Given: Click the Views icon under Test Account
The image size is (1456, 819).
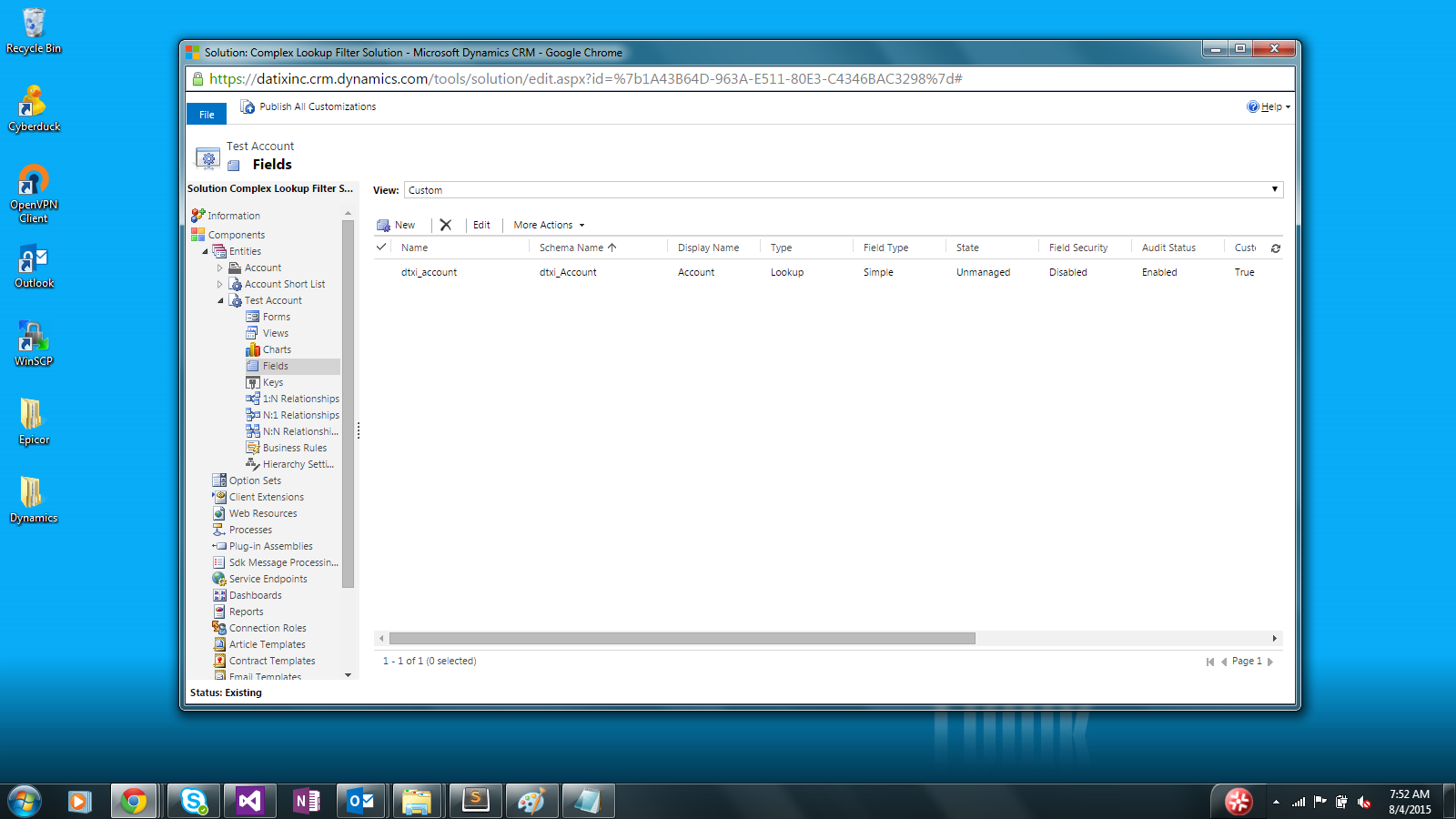Looking at the screenshot, I should (253, 333).
